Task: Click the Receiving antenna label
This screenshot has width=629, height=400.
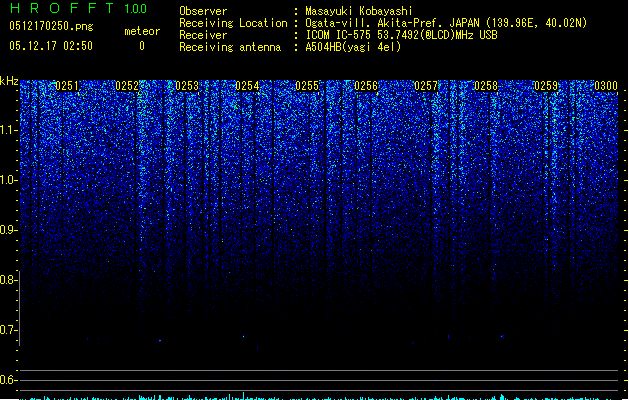Action: coord(230,47)
